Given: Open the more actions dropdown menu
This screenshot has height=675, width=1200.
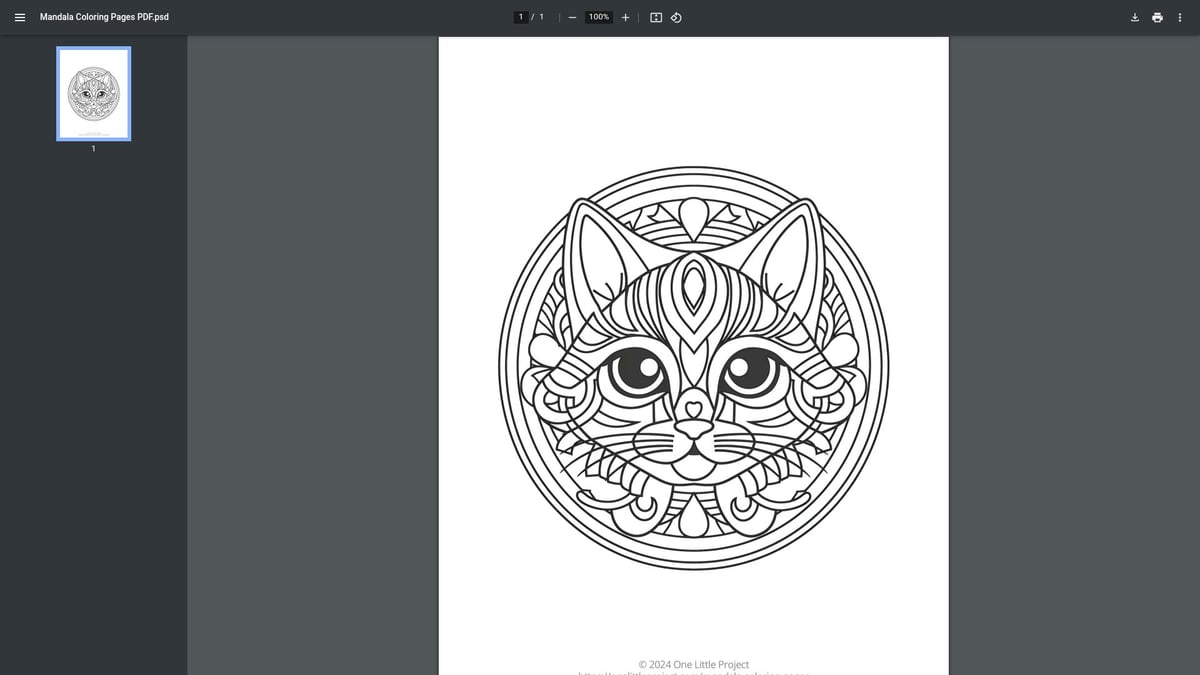Looking at the screenshot, I should click(1180, 17).
